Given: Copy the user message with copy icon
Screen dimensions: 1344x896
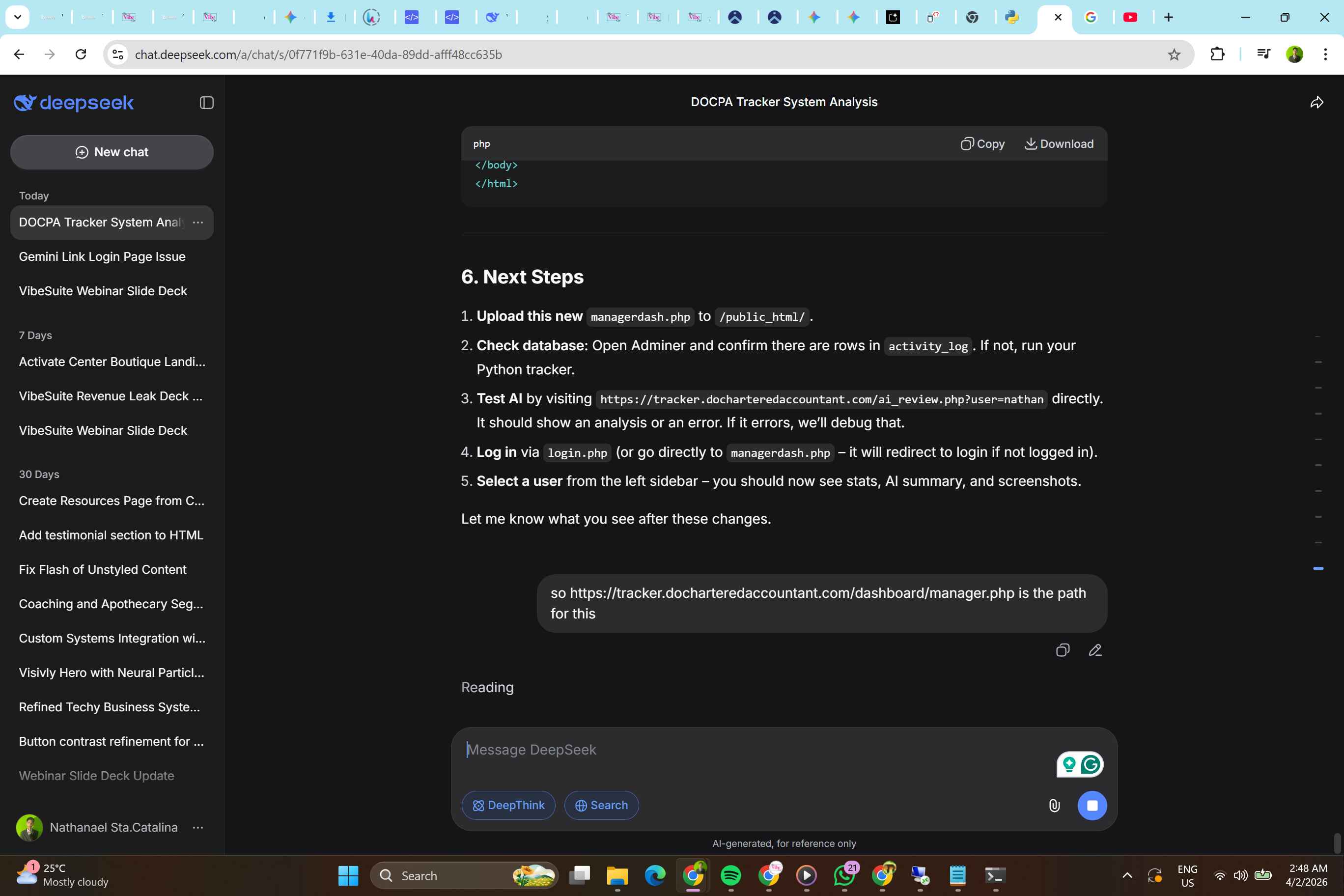Looking at the screenshot, I should coord(1063,650).
